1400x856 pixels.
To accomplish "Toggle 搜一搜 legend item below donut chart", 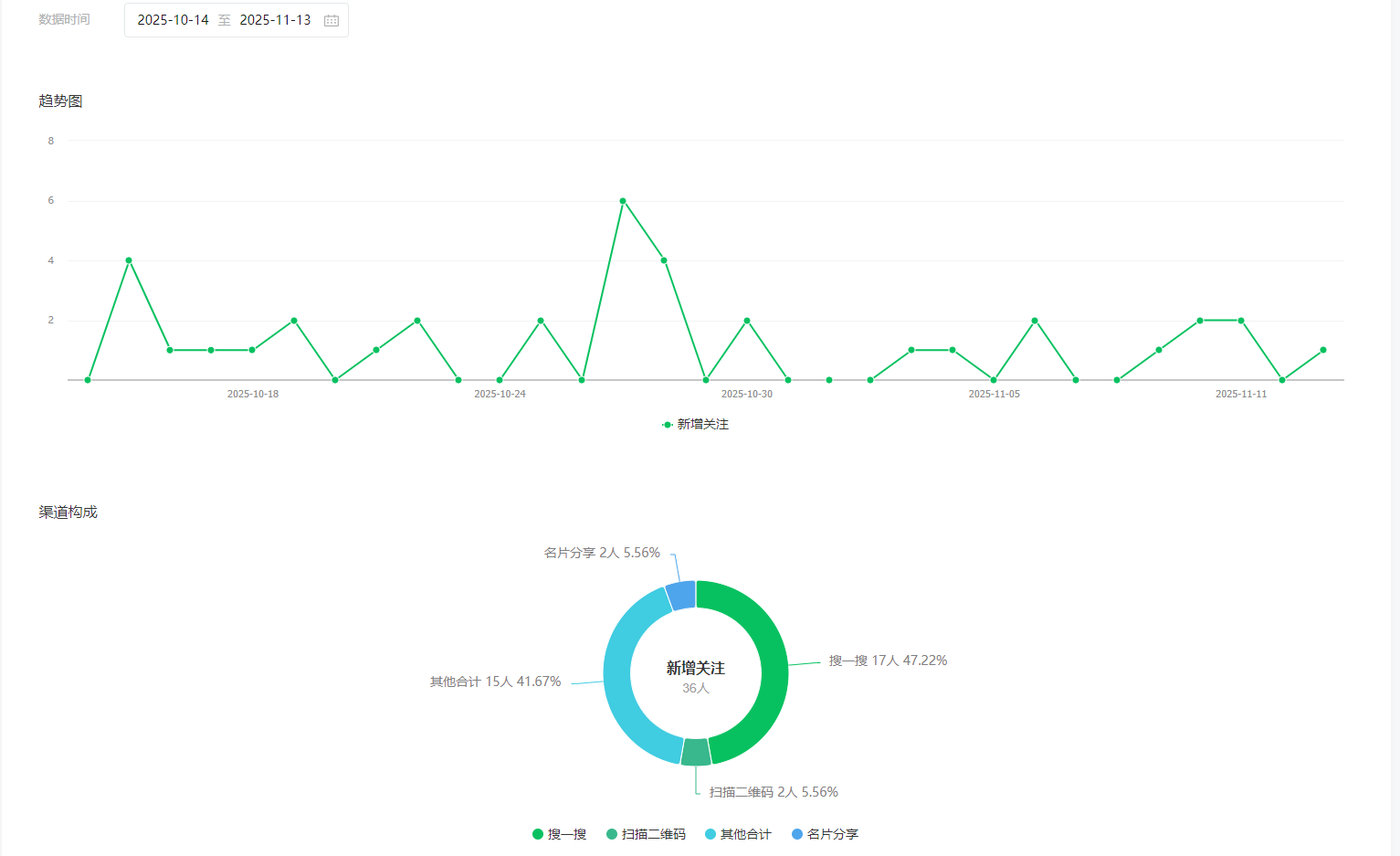I will coord(559,834).
